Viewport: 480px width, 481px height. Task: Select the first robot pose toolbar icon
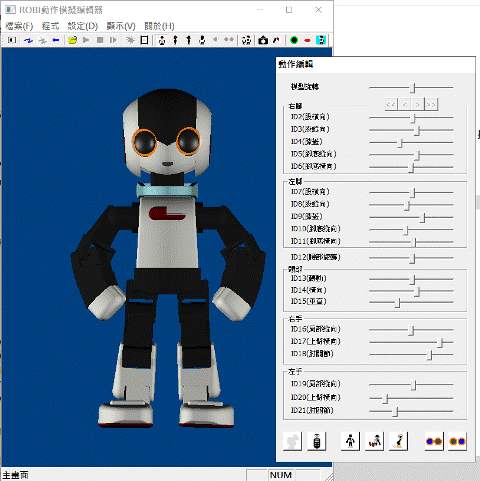pos(162,40)
